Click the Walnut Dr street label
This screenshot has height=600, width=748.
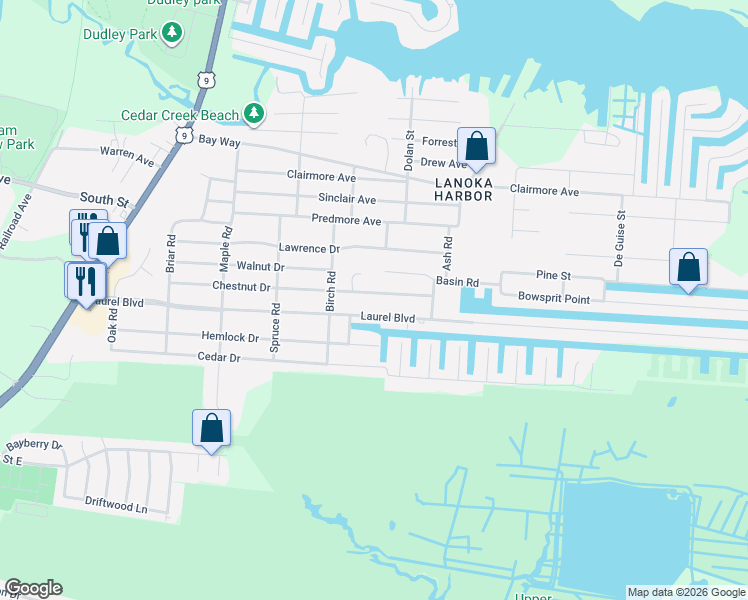click(260, 266)
